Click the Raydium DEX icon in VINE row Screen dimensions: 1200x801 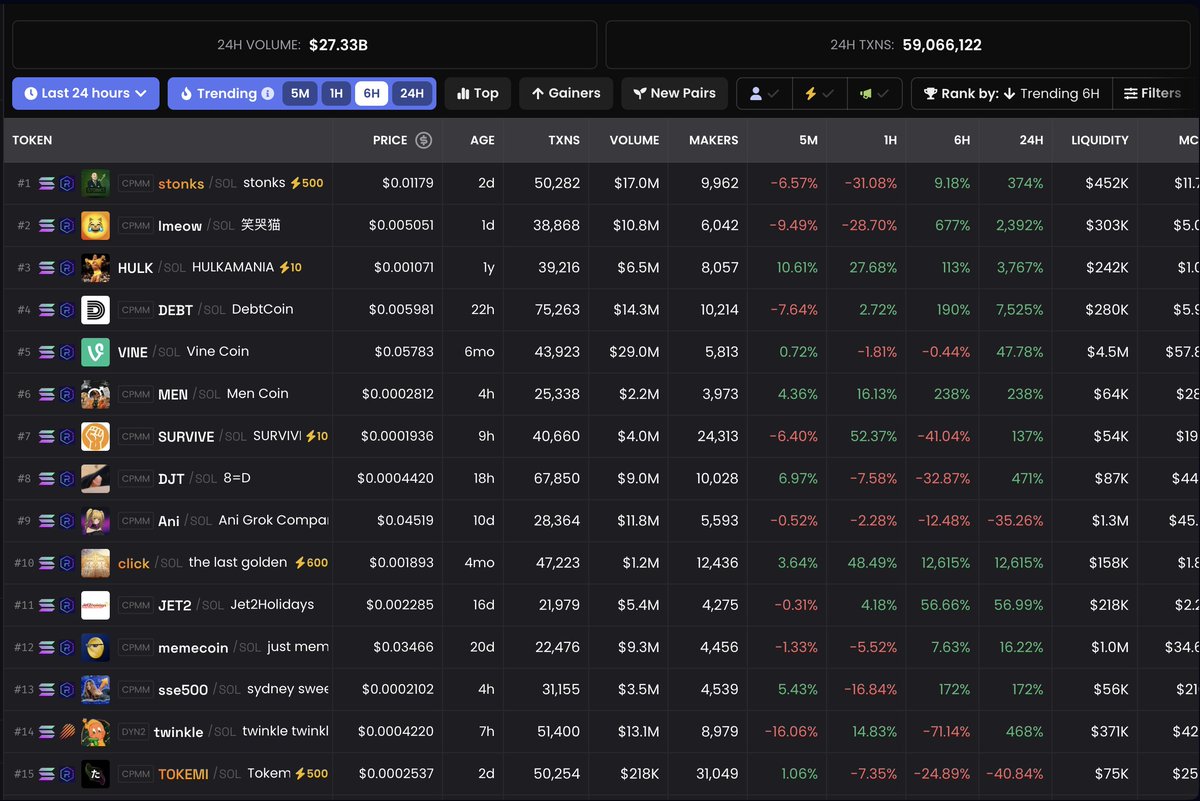(x=66, y=352)
